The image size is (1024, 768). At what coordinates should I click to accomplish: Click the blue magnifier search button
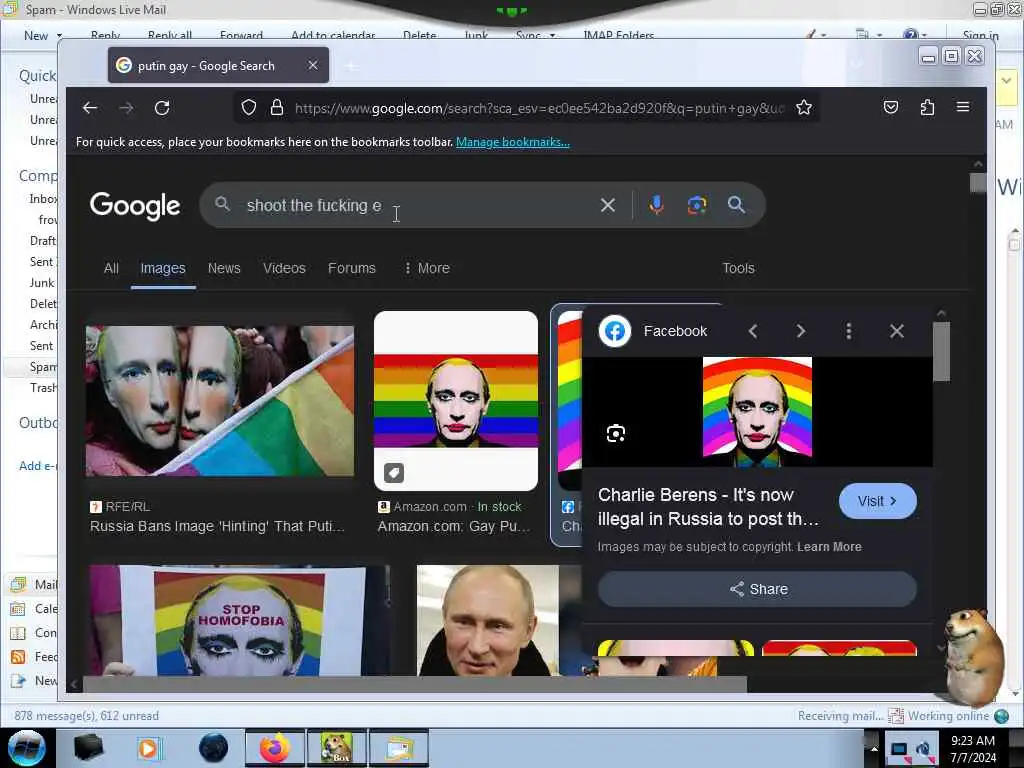(736, 205)
